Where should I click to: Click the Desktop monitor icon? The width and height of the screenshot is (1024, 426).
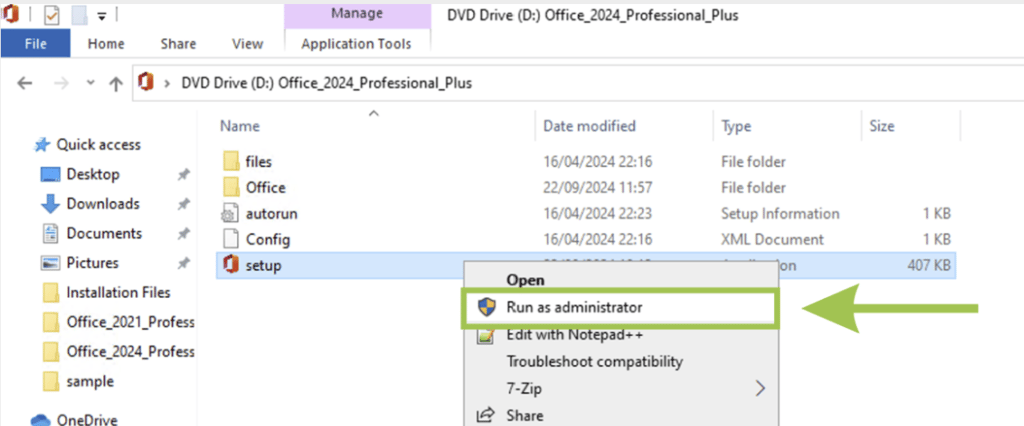point(51,174)
